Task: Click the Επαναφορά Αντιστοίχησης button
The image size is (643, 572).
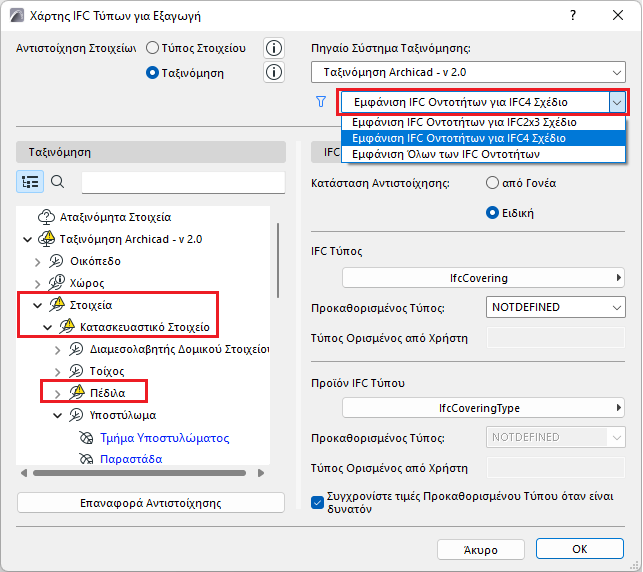Action: [150, 503]
